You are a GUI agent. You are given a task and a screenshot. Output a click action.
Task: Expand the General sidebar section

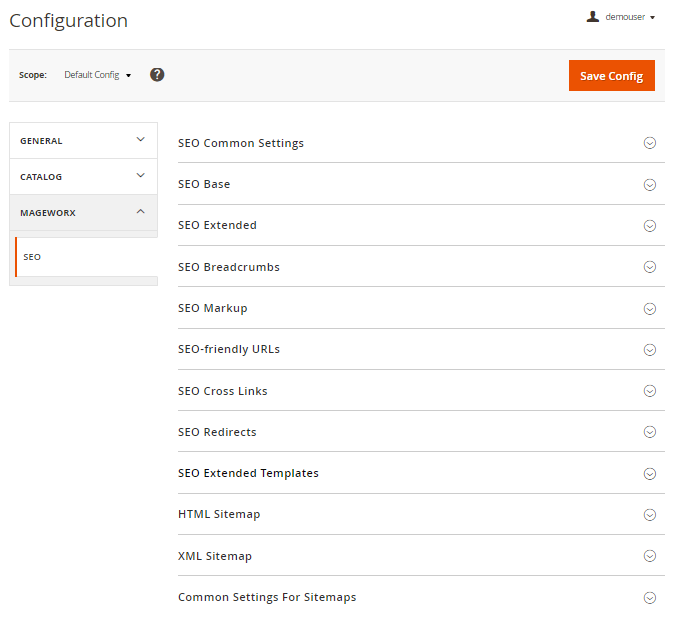83,141
